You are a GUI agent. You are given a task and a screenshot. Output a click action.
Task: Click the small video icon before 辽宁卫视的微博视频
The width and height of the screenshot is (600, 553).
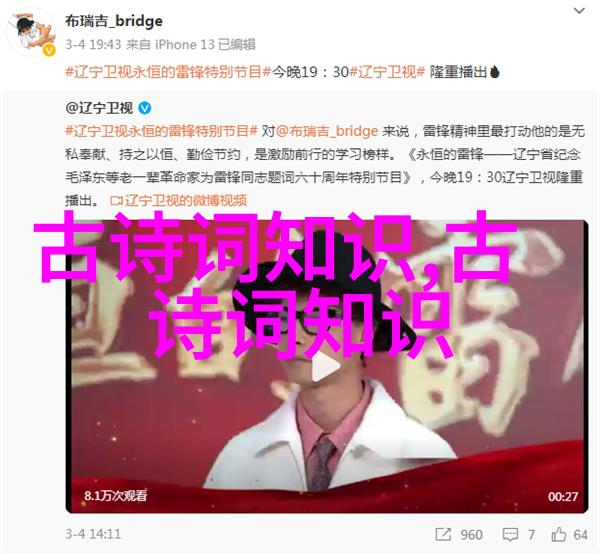pos(116,201)
